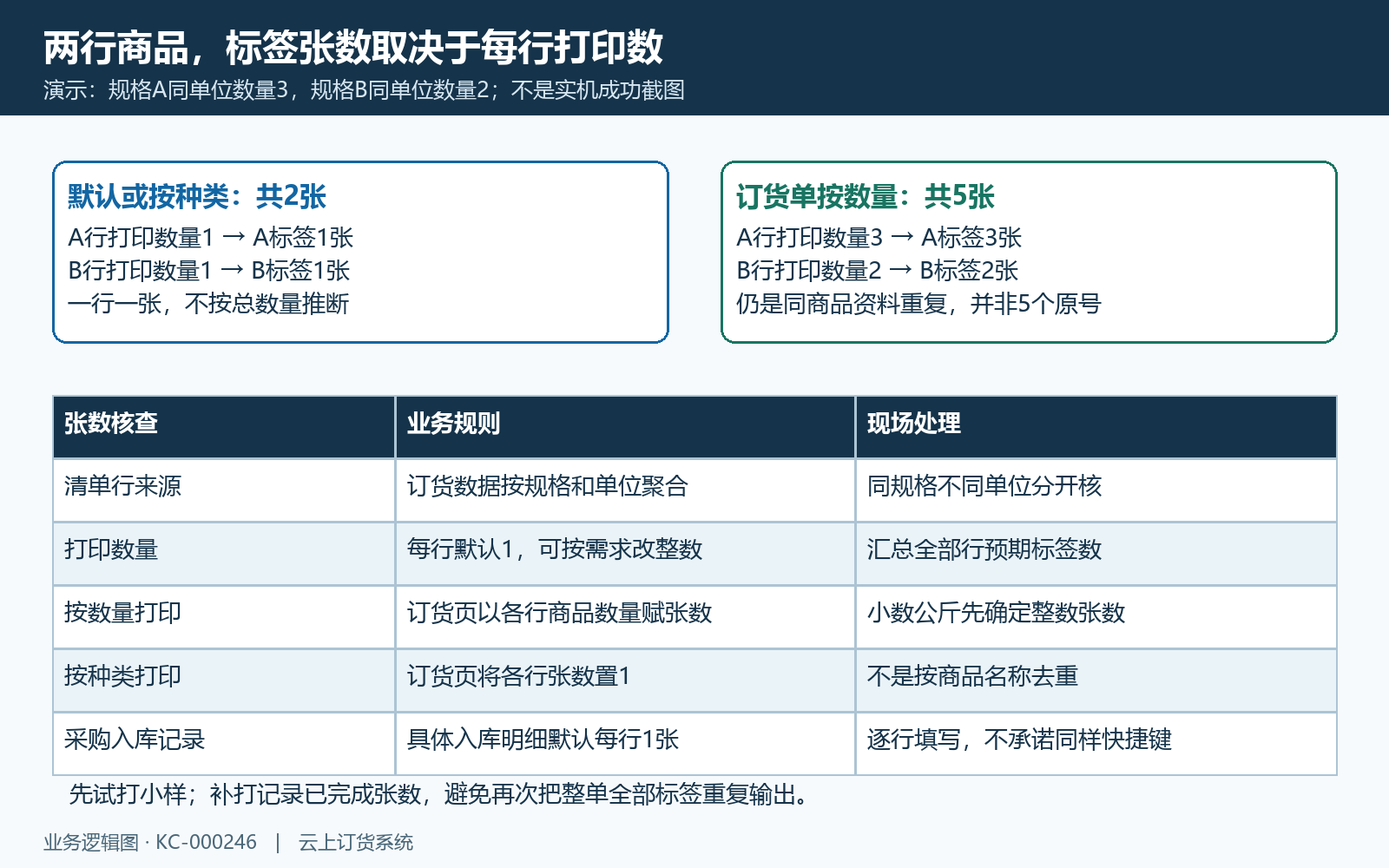Click the 采购入库记录 table cell

pyautogui.click(x=224, y=743)
